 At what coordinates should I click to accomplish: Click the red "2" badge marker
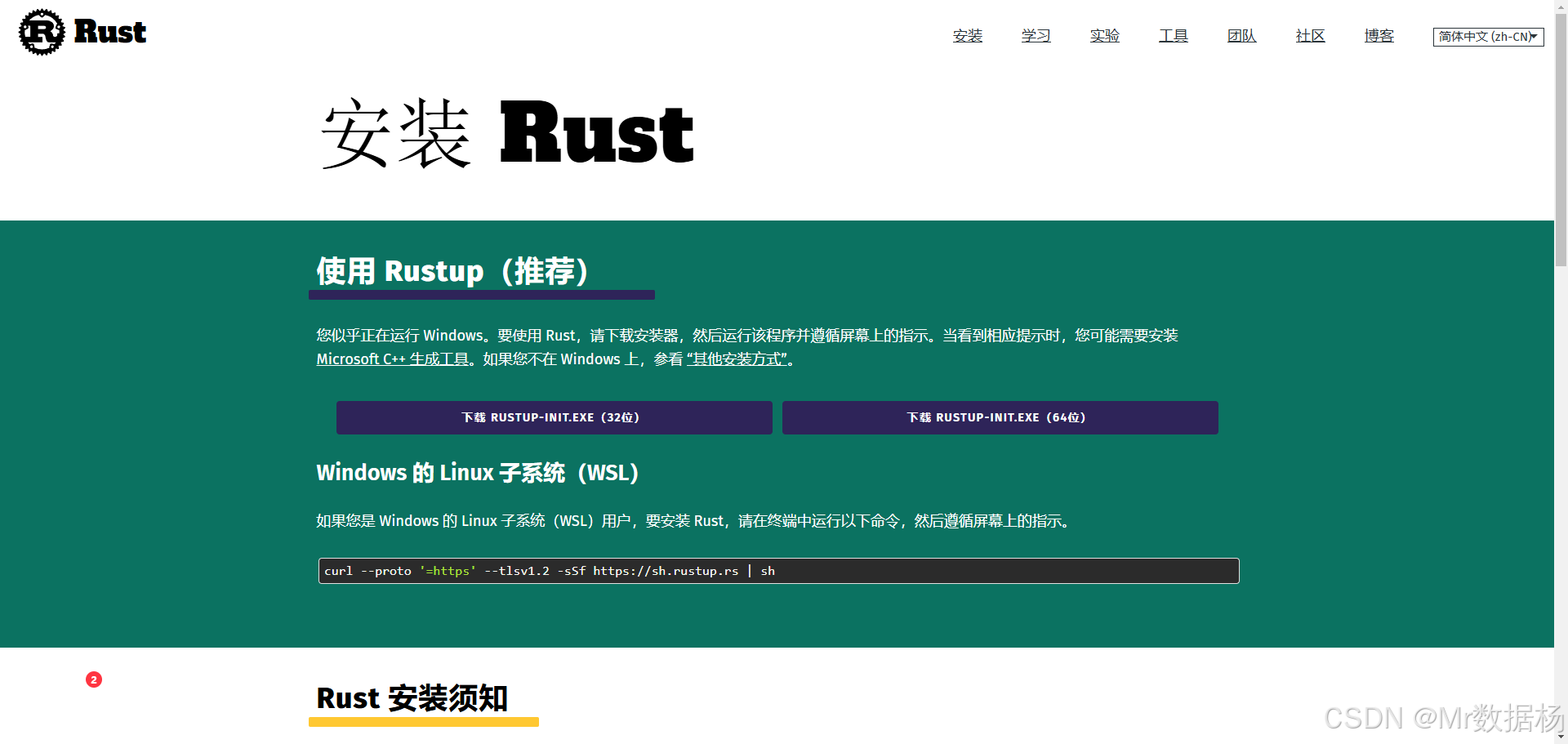coord(93,679)
